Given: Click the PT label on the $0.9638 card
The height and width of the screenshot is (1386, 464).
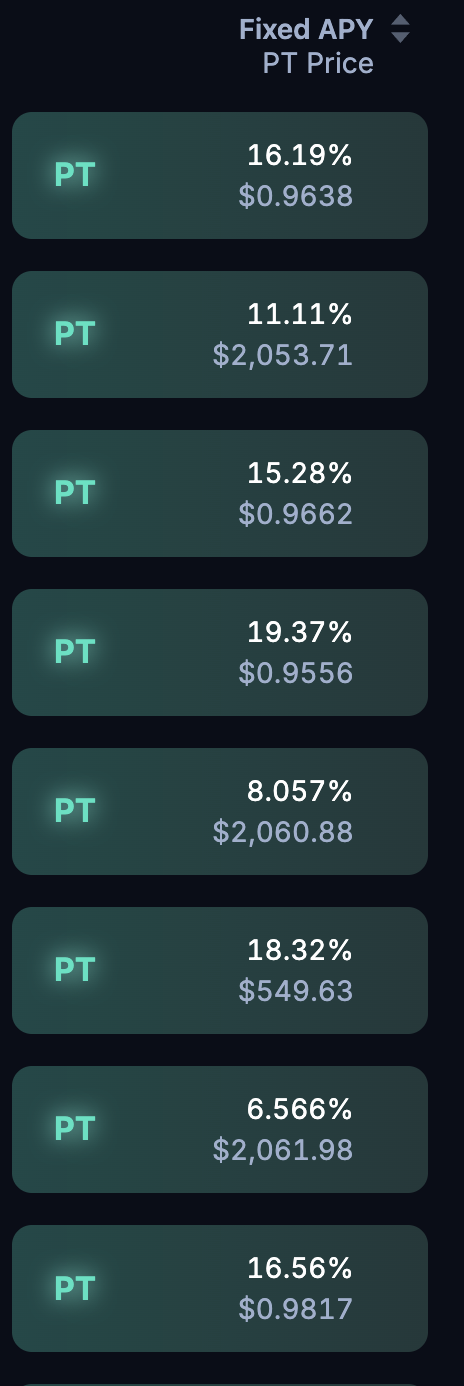Looking at the screenshot, I should pyautogui.click(x=74, y=175).
